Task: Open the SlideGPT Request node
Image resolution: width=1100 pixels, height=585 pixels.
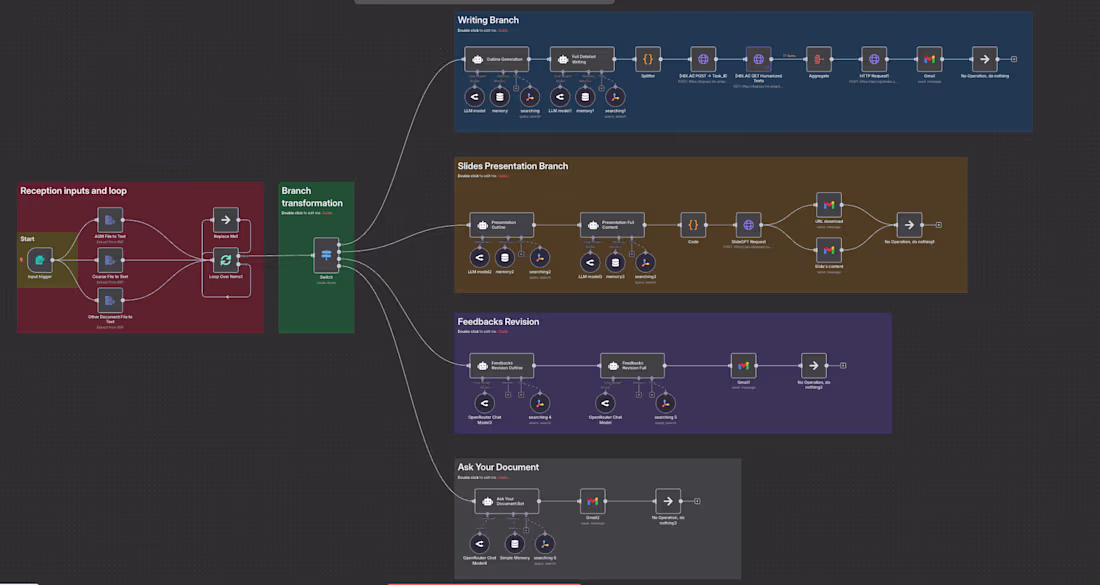Action: pyautogui.click(x=749, y=225)
